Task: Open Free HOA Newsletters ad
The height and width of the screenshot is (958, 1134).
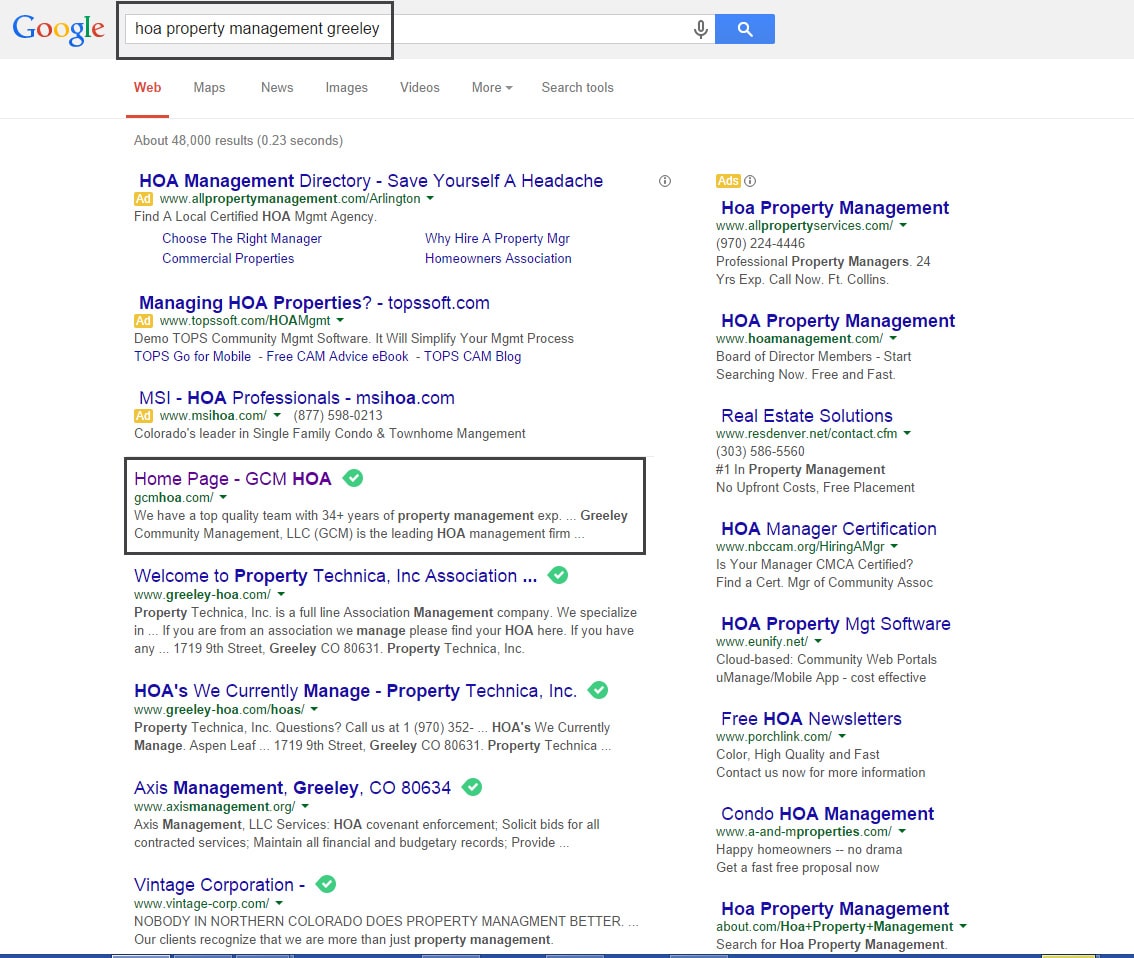Action: click(811, 719)
